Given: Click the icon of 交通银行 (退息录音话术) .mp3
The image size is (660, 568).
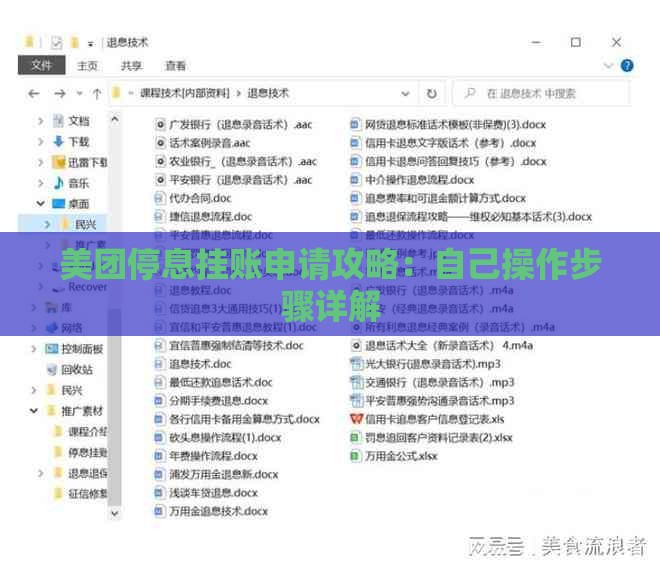Looking at the screenshot, I should tap(357, 382).
